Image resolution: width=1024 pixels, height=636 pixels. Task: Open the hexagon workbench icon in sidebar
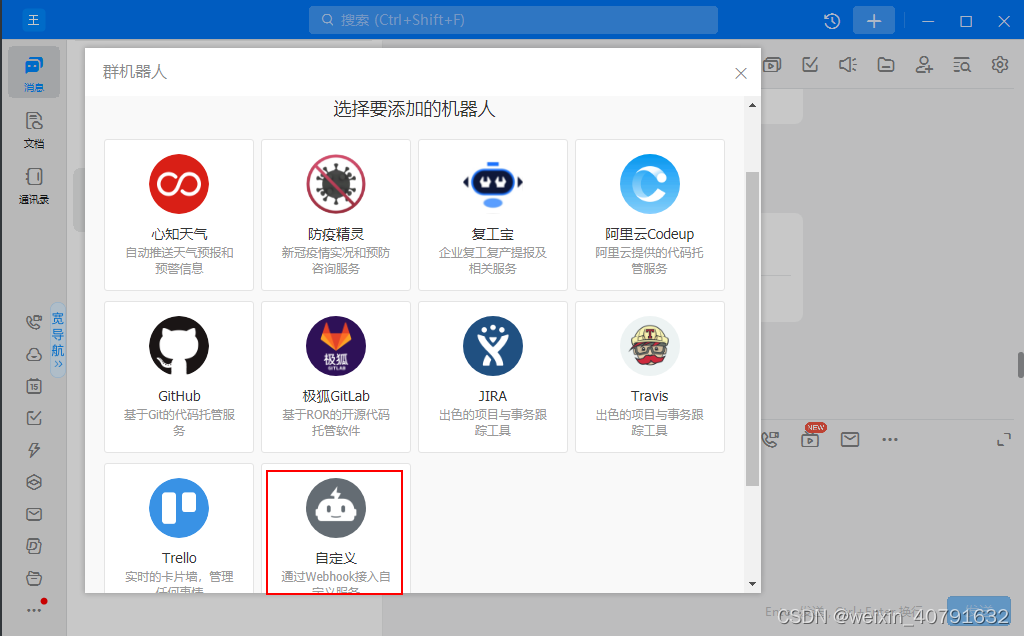point(34,482)
